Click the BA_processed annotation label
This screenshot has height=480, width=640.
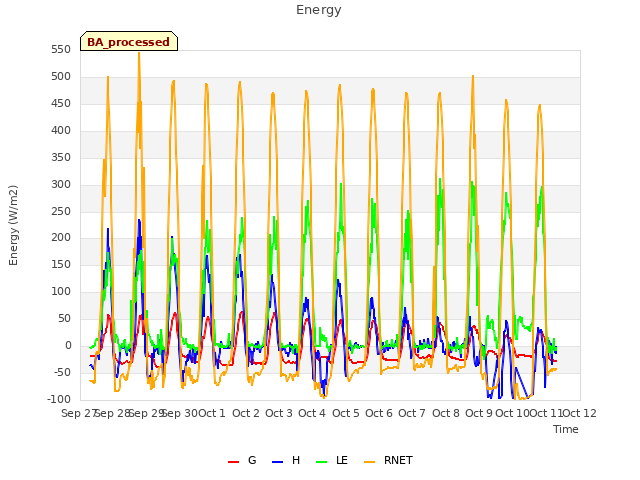(x=129, y=41)
